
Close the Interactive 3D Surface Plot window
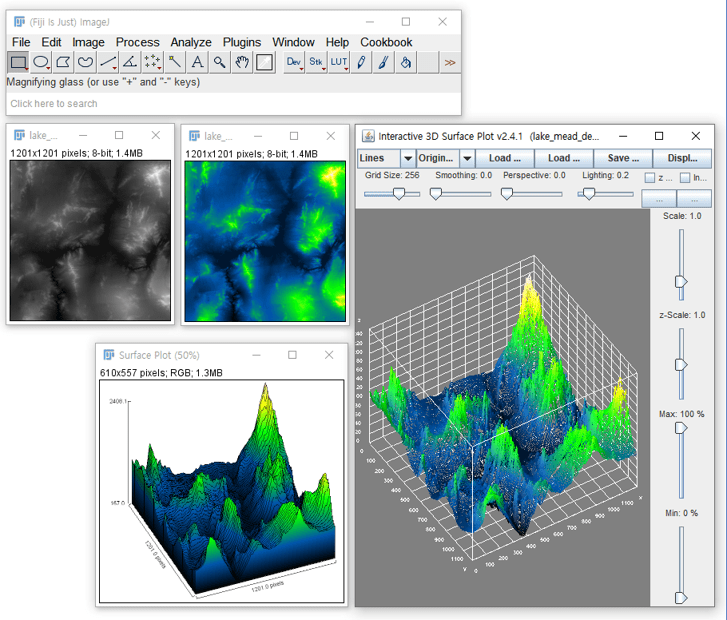point(695,136)
